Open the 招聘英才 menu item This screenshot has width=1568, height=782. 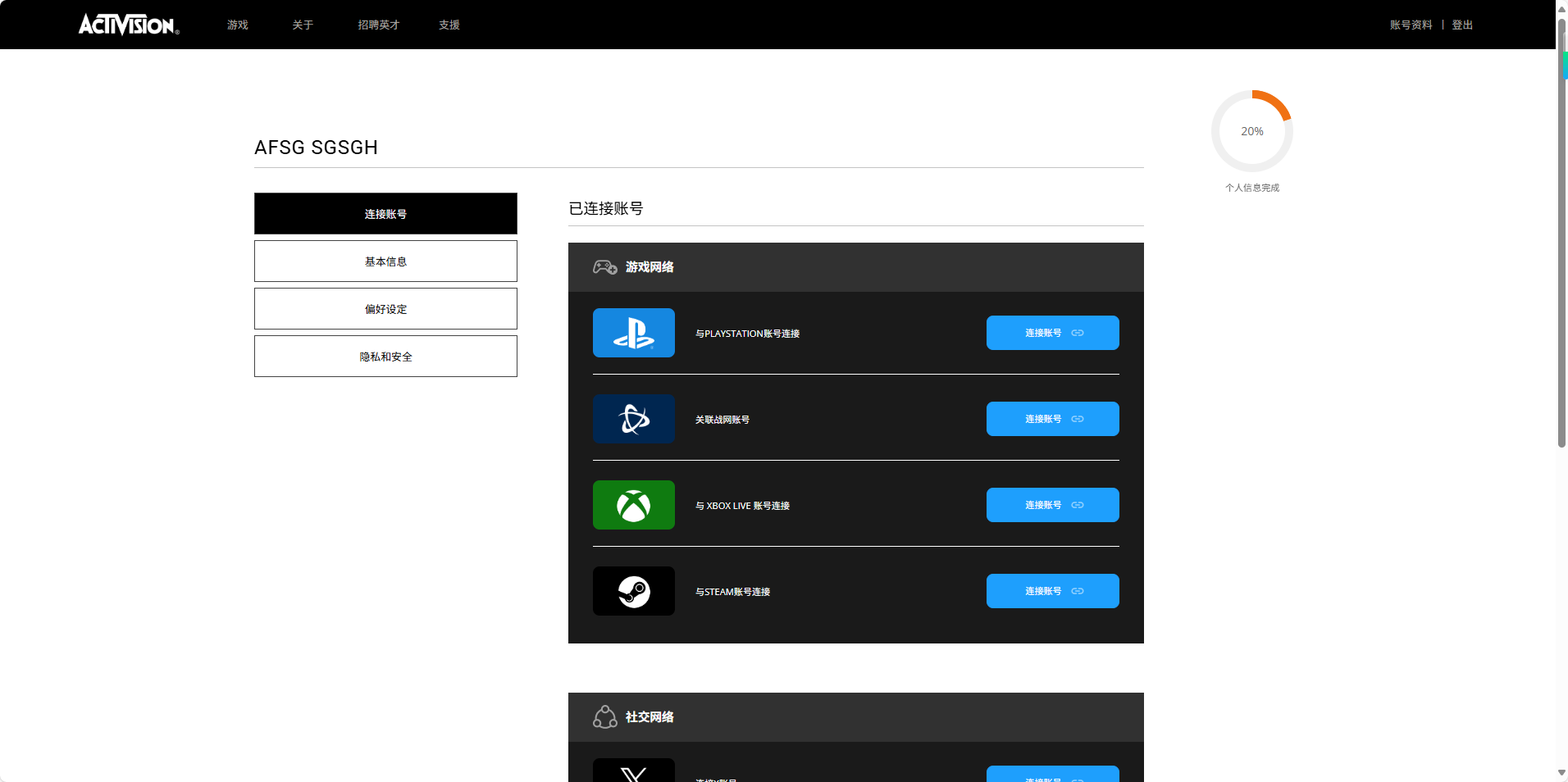[378, 25]
